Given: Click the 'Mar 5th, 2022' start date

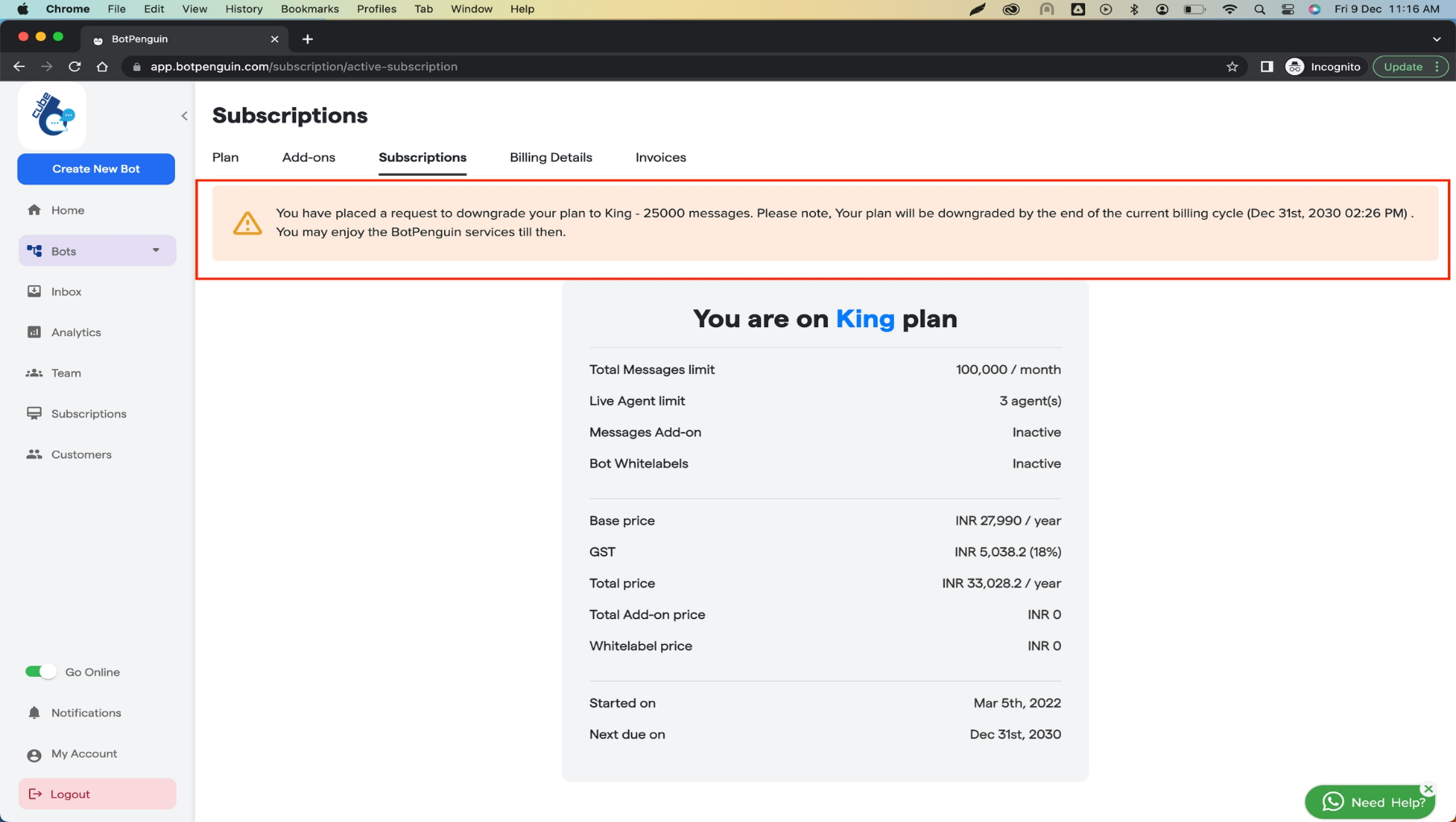Looking at the screenshot, I should pyautogui.click(x=1017, y=703).
